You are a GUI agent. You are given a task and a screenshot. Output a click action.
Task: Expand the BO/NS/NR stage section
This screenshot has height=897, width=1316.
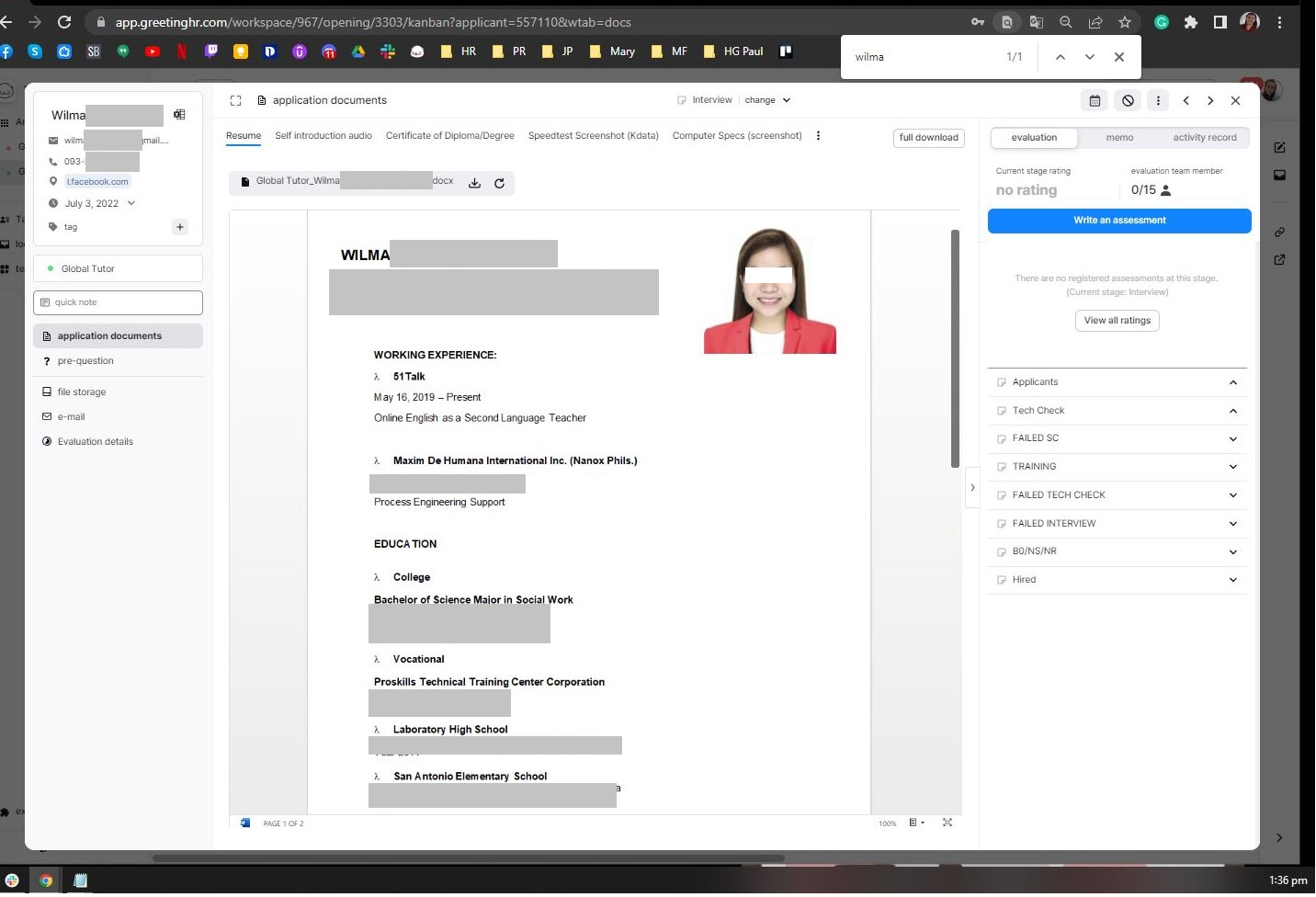1233,552
